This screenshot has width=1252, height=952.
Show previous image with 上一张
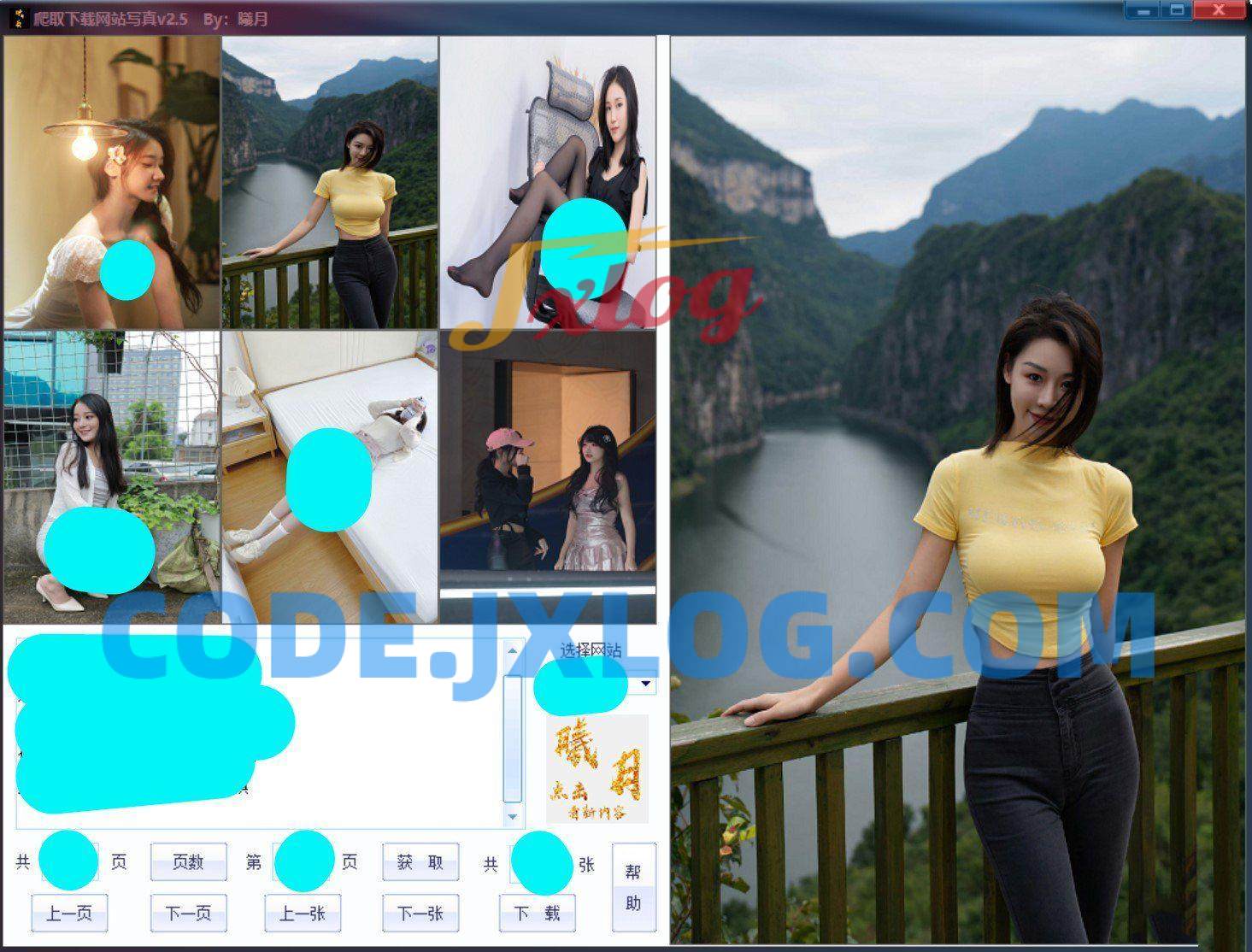pos(303,913)
